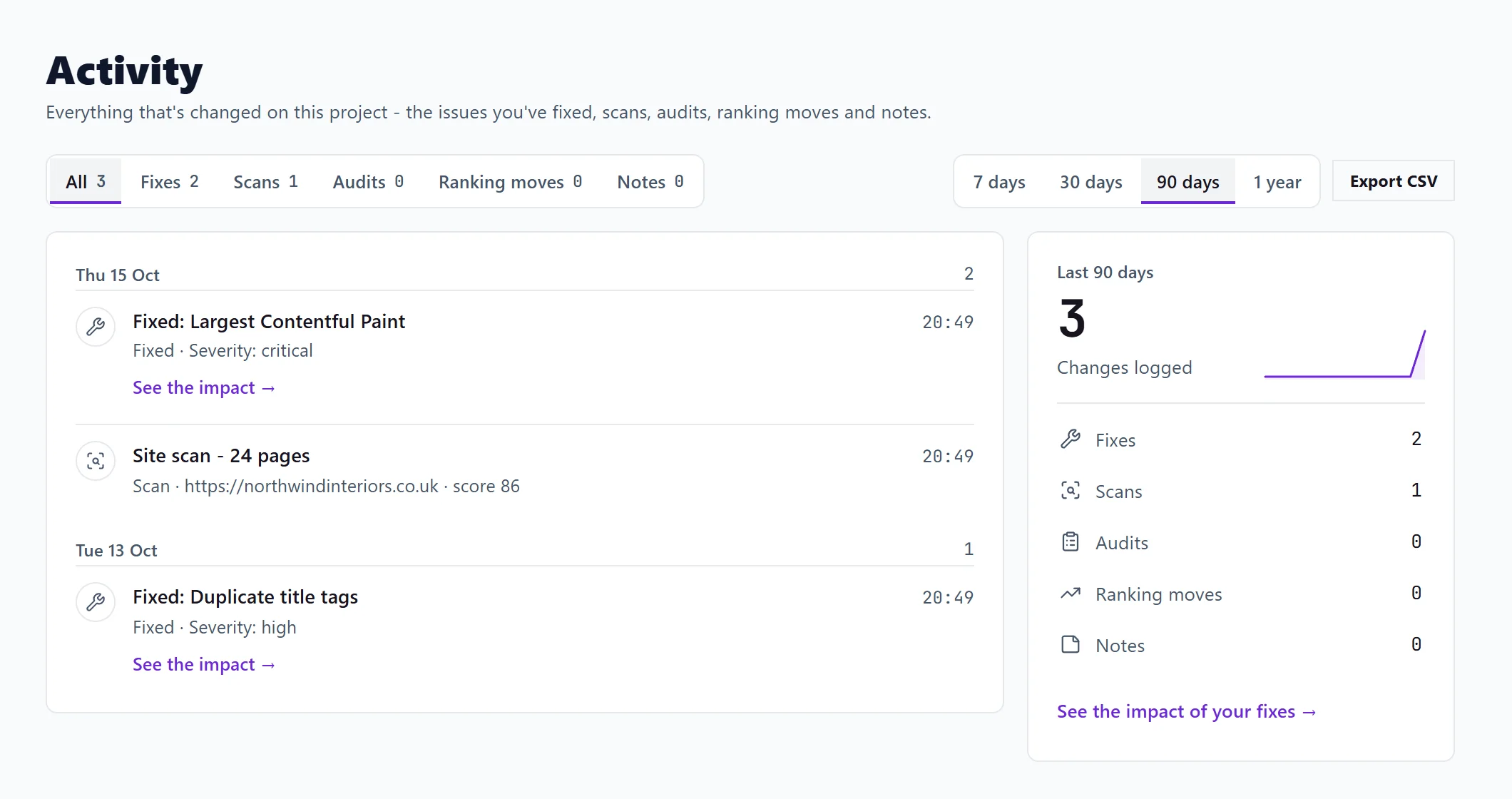Click the Changes logged label
The width and height of the screenshot is (1512, 799).
pyautogui.click(x=1125, y=367)
